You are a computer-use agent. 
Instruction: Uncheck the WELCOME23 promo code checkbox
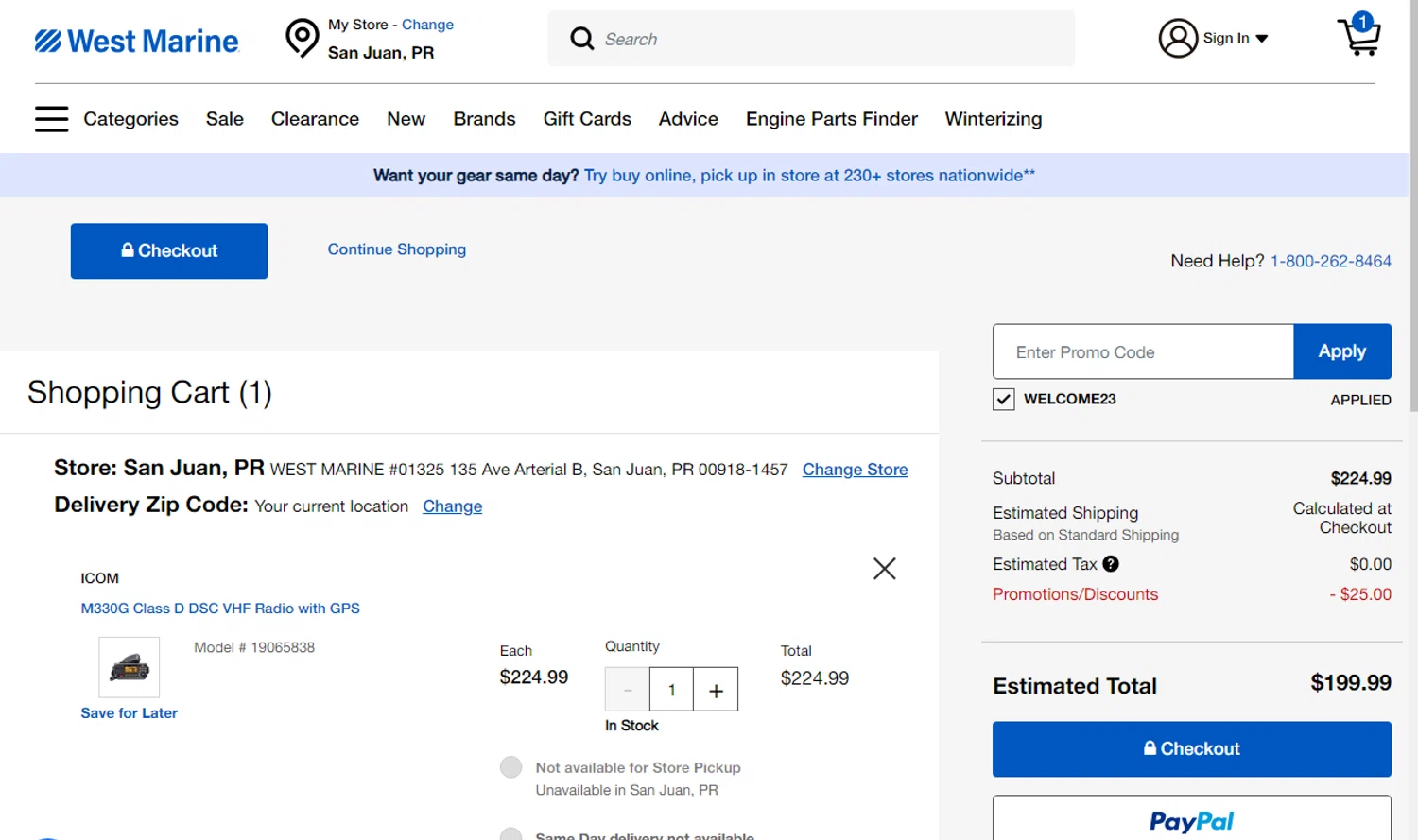tap(1004, 400)
